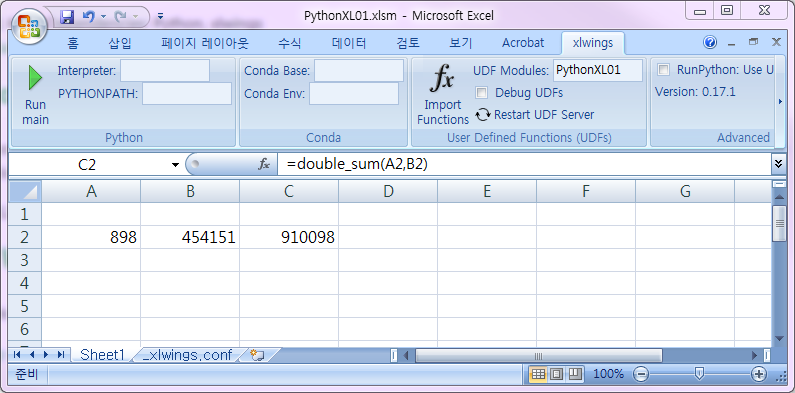This screenshot has height=393, width=795.
Task: Open the 페이지 레이아웃 tab
Action: pos(205,43)
